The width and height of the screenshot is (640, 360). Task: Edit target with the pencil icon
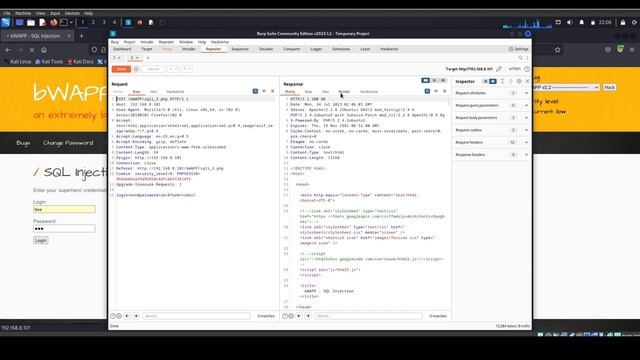499,69
